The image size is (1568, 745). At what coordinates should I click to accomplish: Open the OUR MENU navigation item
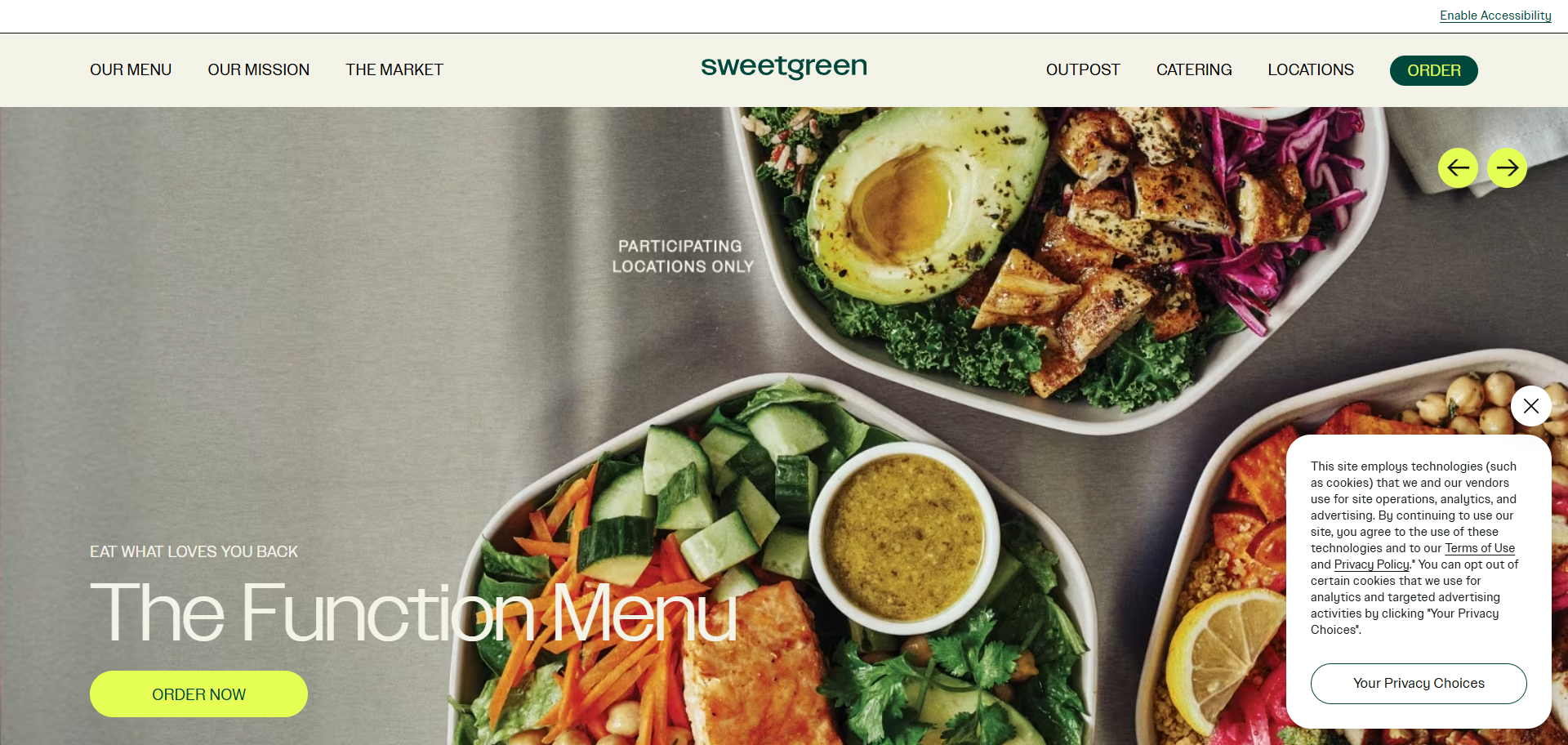coord(131,70)
